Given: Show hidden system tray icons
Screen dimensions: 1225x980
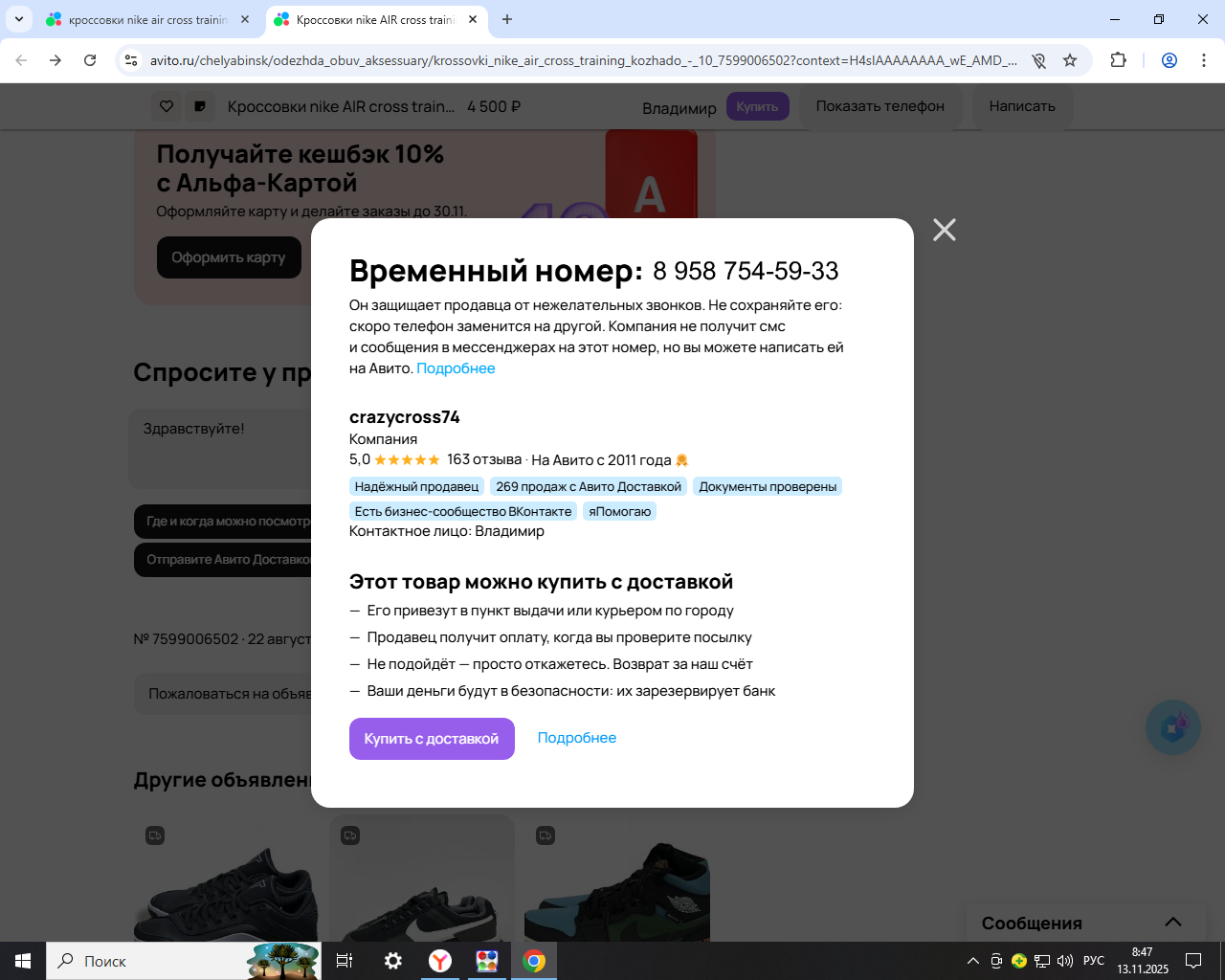Looking at the screenshot, I should click(973, 961).
